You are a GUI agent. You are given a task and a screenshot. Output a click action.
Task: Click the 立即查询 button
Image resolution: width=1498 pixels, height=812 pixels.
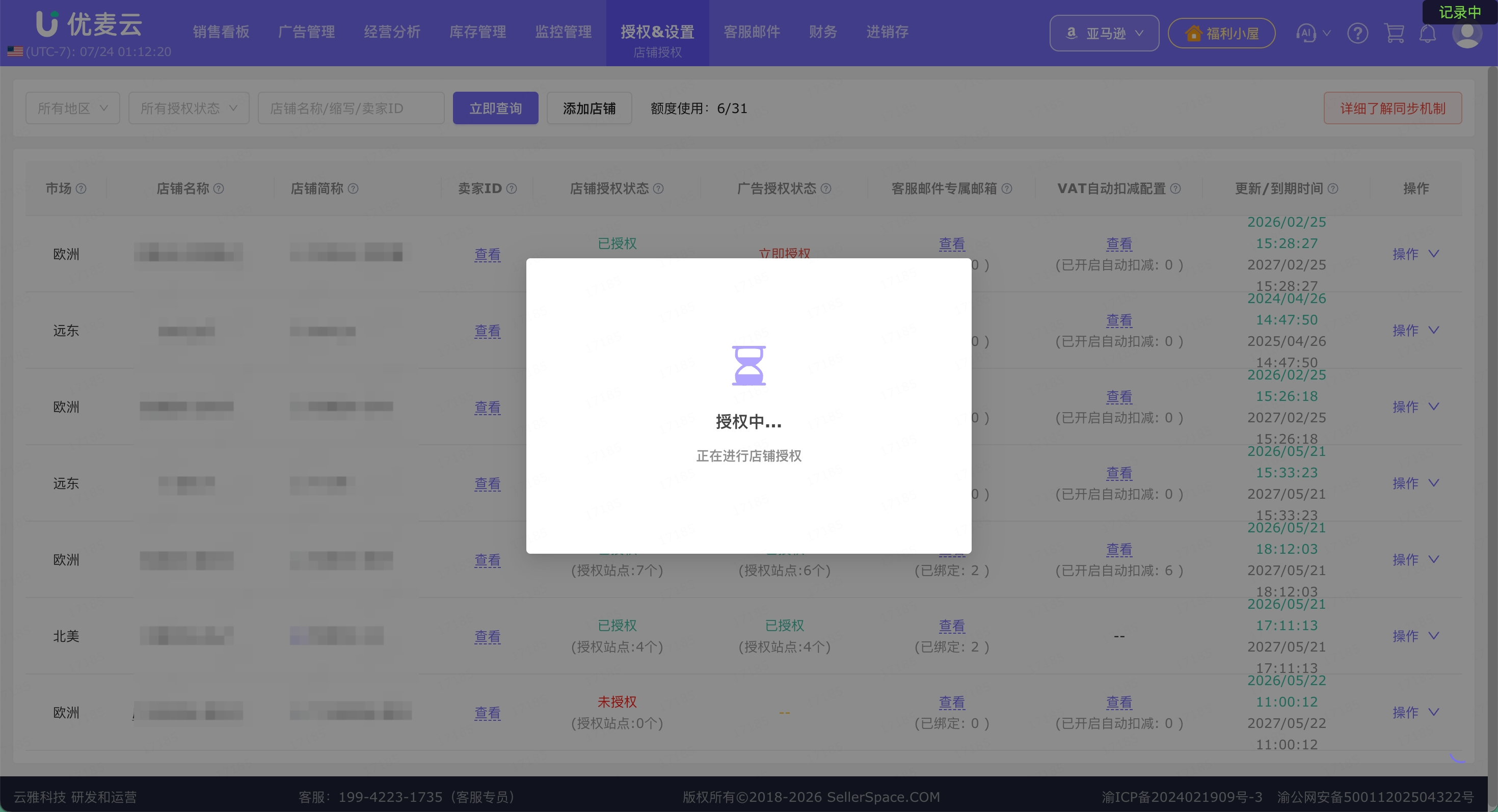point(495,108)
